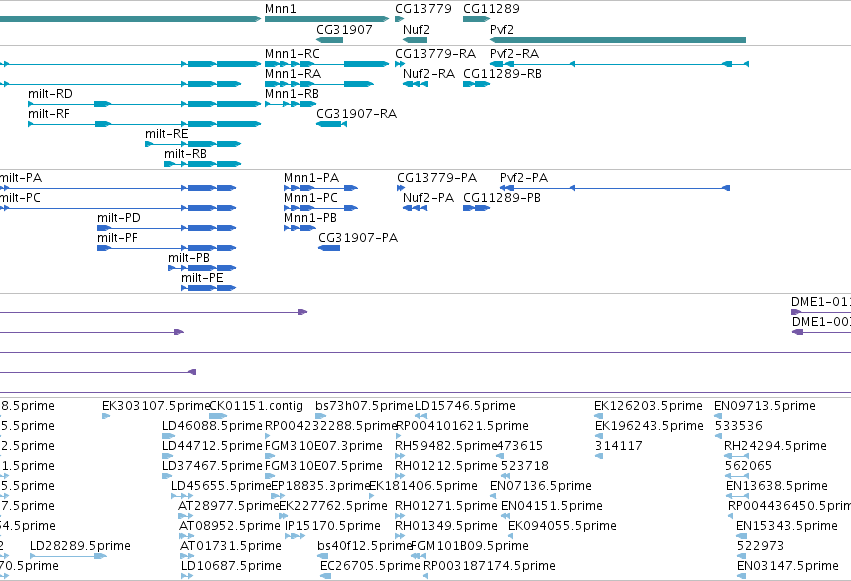
Task: Click the 522973 feature label
Action: pos(760,546)
